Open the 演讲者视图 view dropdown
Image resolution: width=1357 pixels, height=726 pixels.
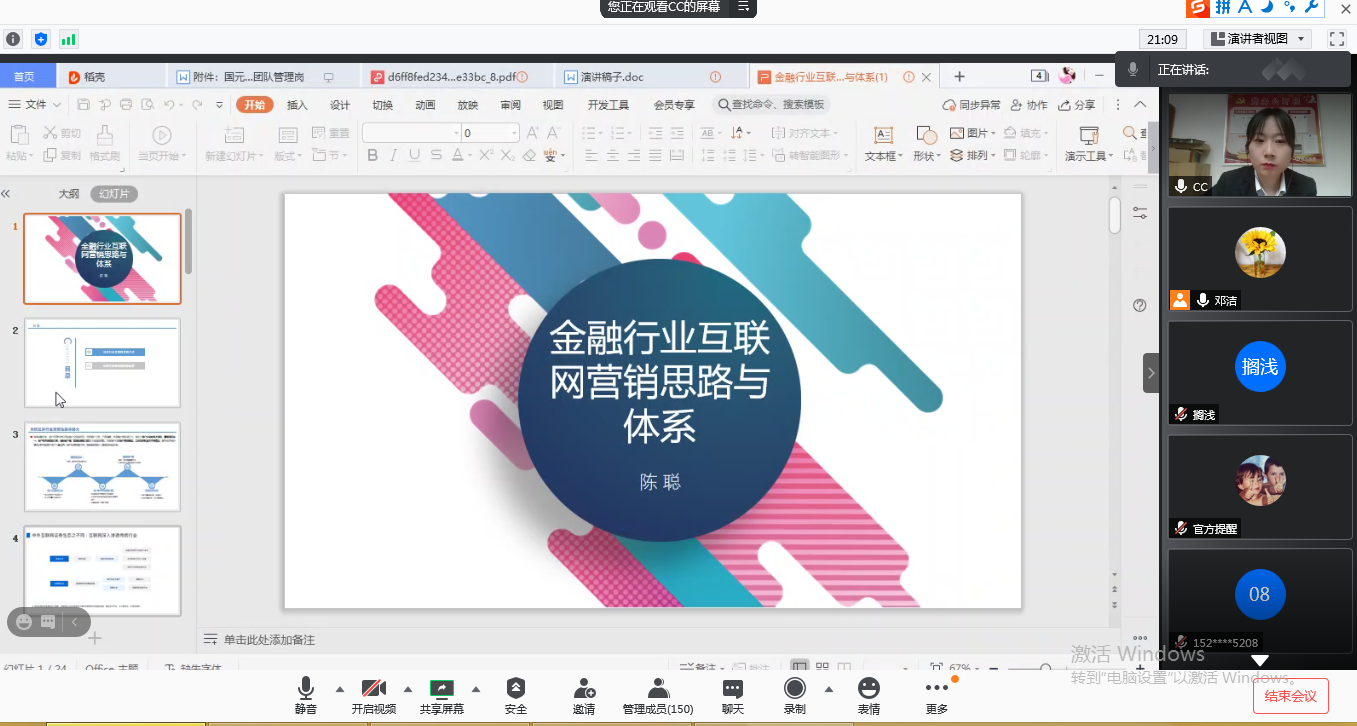(x=1258, y=39)
